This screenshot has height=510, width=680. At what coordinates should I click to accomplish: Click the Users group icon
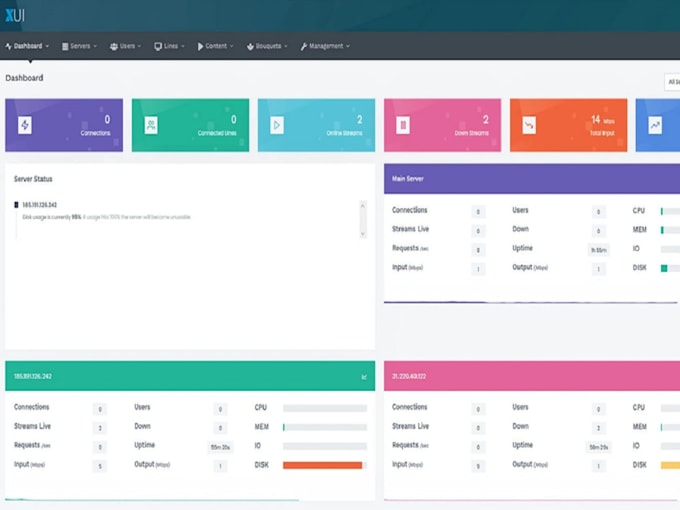click(114, 46)
